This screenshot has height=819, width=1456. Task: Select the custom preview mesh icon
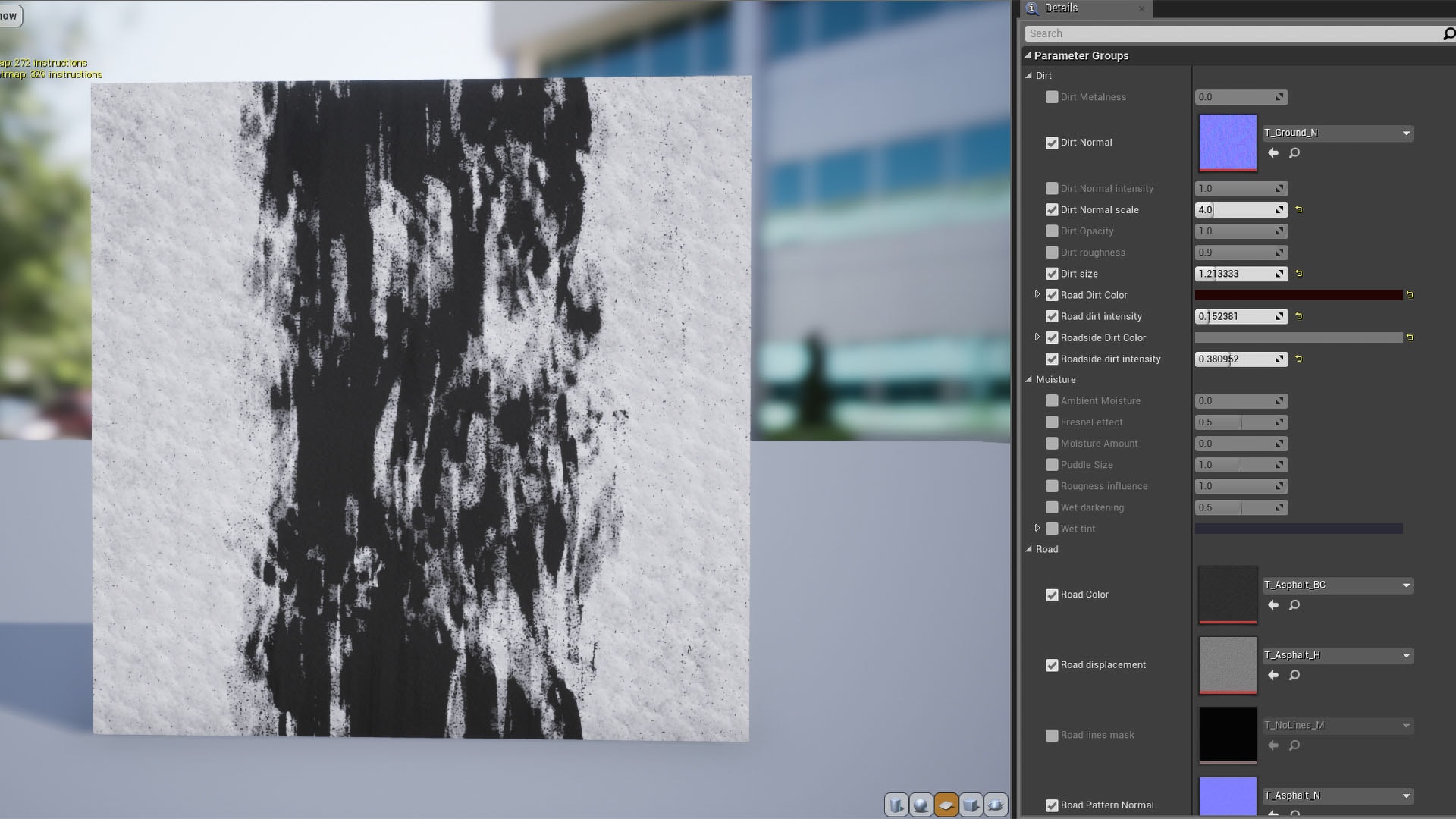click(996, 805)
